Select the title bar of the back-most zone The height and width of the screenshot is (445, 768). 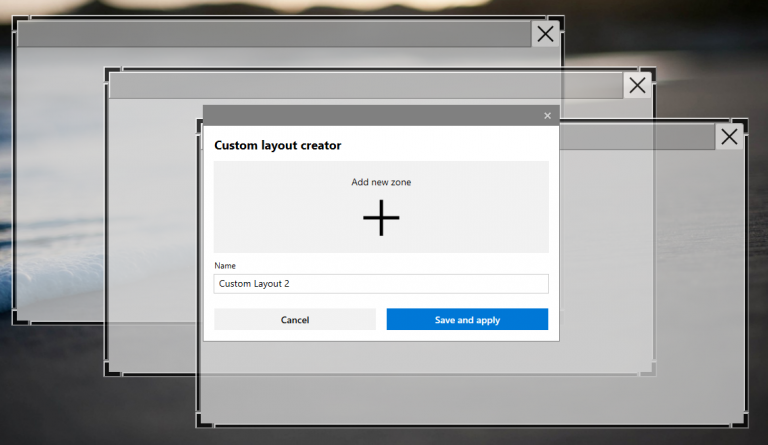274,34
